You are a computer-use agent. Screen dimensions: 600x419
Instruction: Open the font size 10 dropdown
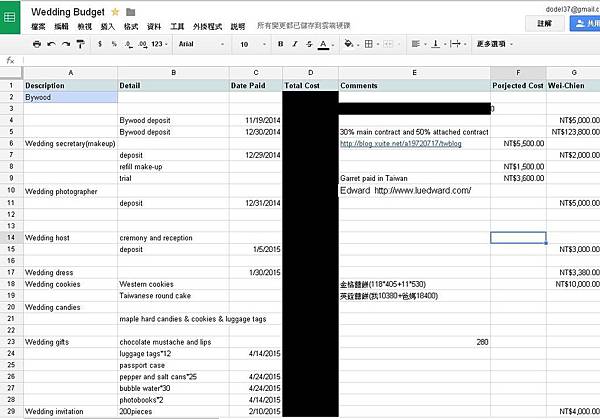coord(253,44)
